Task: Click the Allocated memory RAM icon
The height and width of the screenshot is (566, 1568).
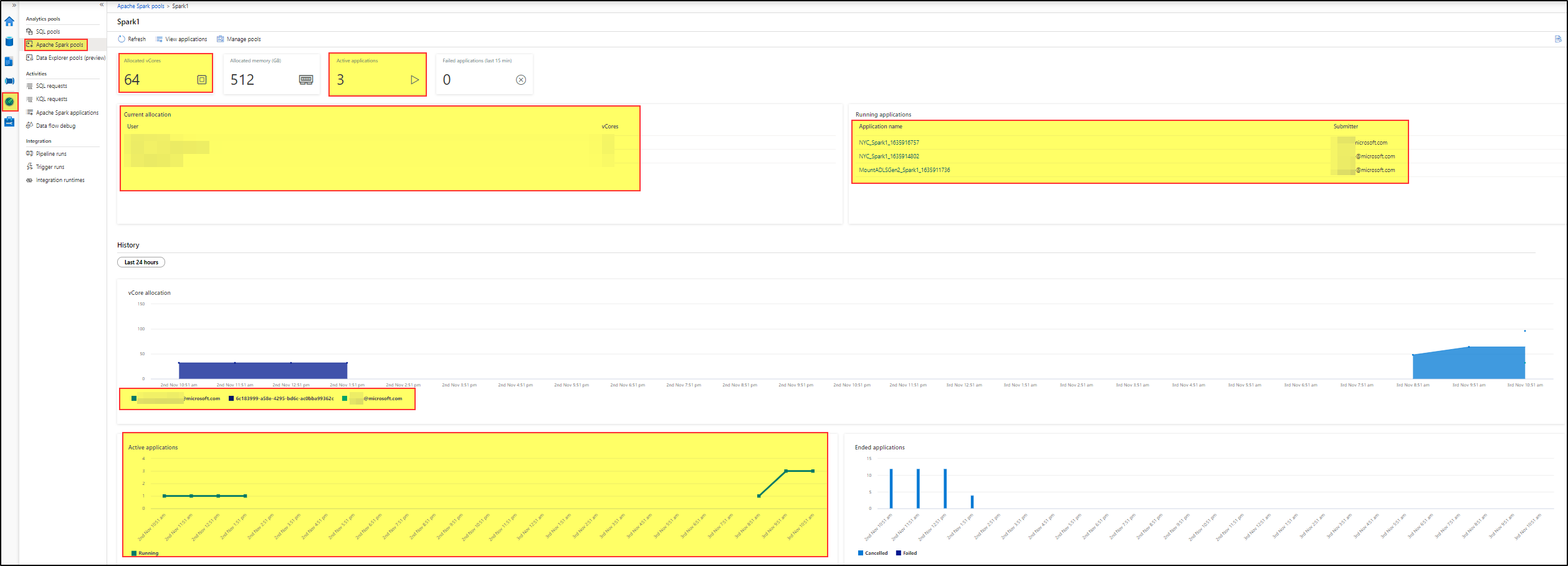Action: [x=306, y=80]
